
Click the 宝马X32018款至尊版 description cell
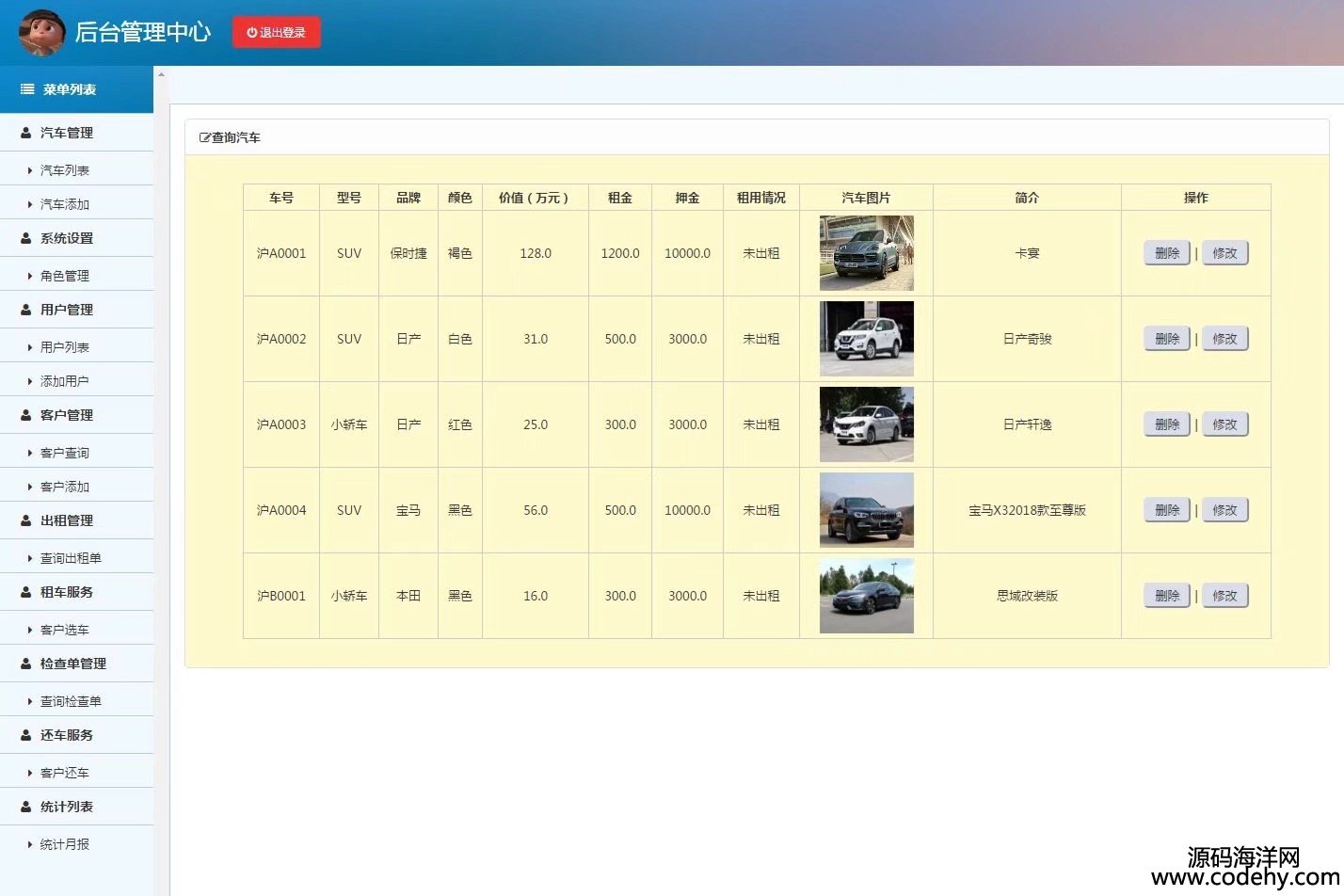(x=1027, y=510)
